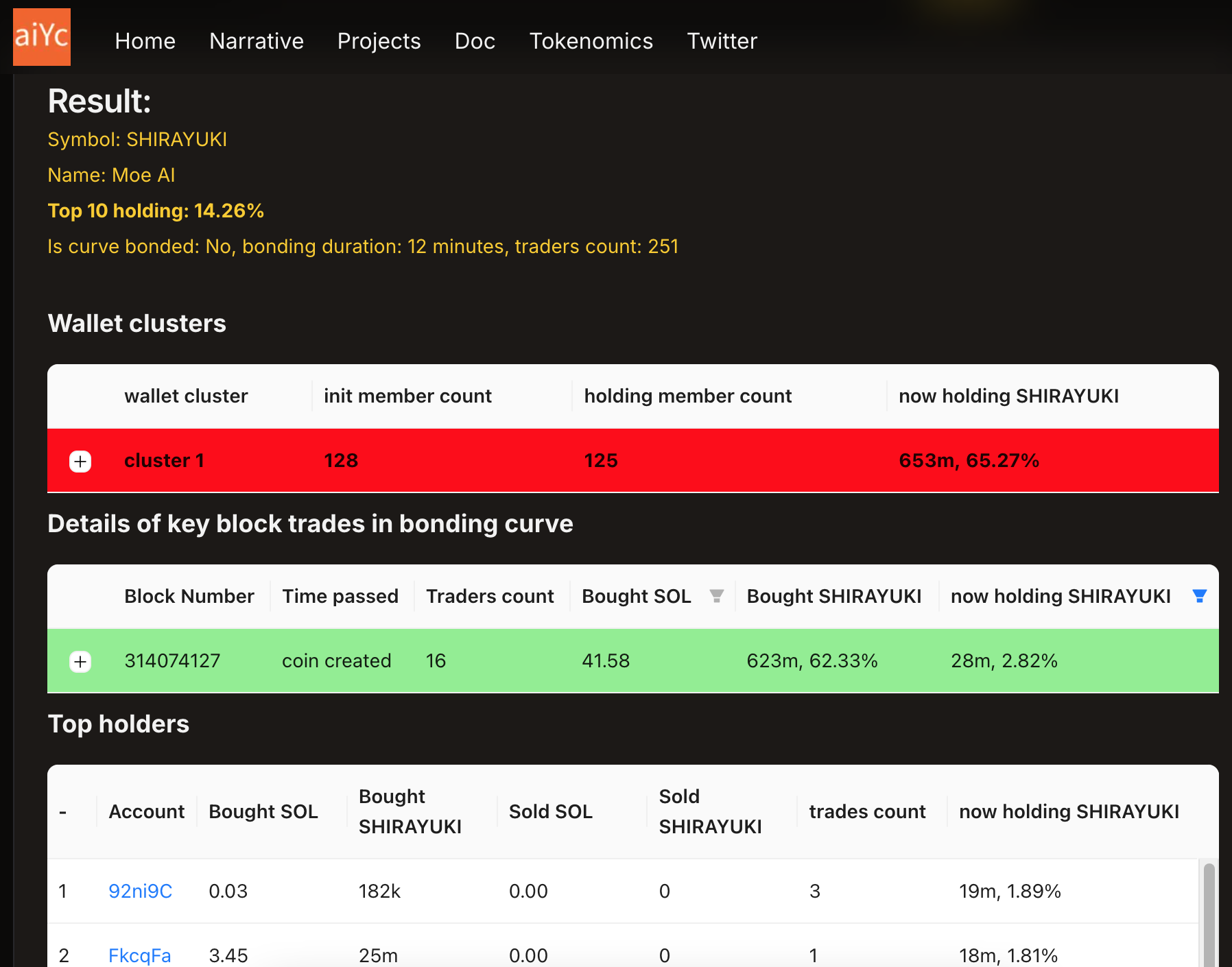Click the Traders count column header
1232x967 pixels.
tap(490, 596)
